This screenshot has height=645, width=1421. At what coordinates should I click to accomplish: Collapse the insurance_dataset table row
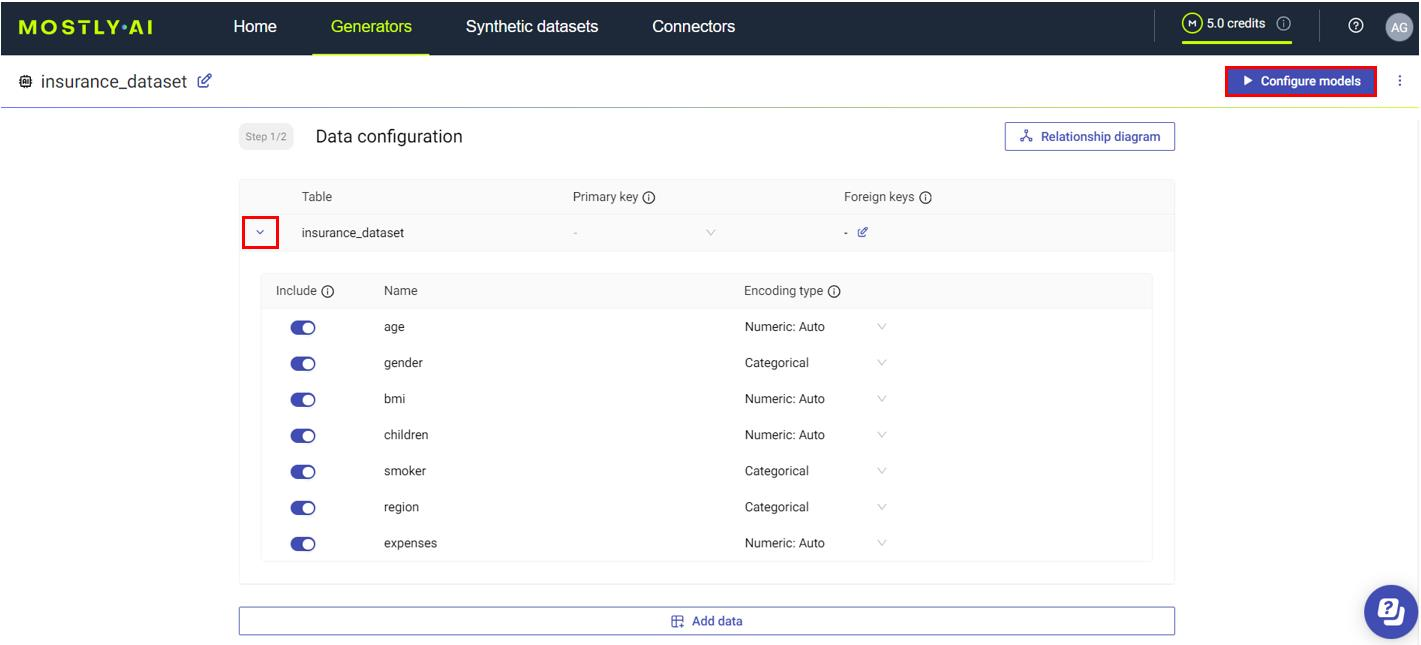[260, 233]
